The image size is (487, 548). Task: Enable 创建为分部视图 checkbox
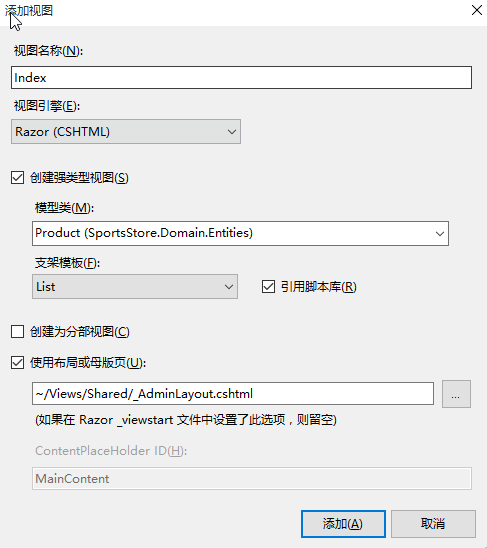coord(17,332)
